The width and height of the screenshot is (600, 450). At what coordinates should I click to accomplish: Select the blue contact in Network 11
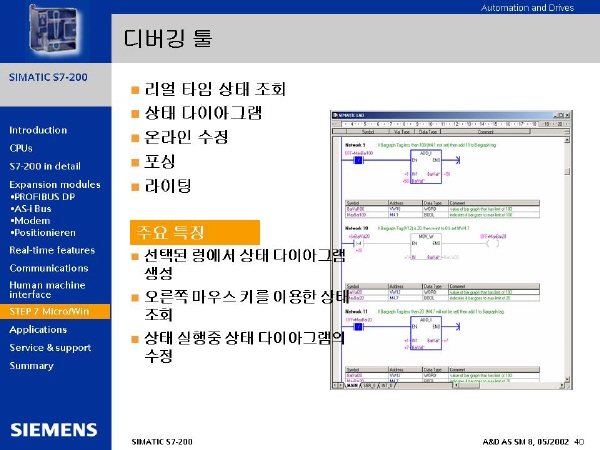[358, 327]
